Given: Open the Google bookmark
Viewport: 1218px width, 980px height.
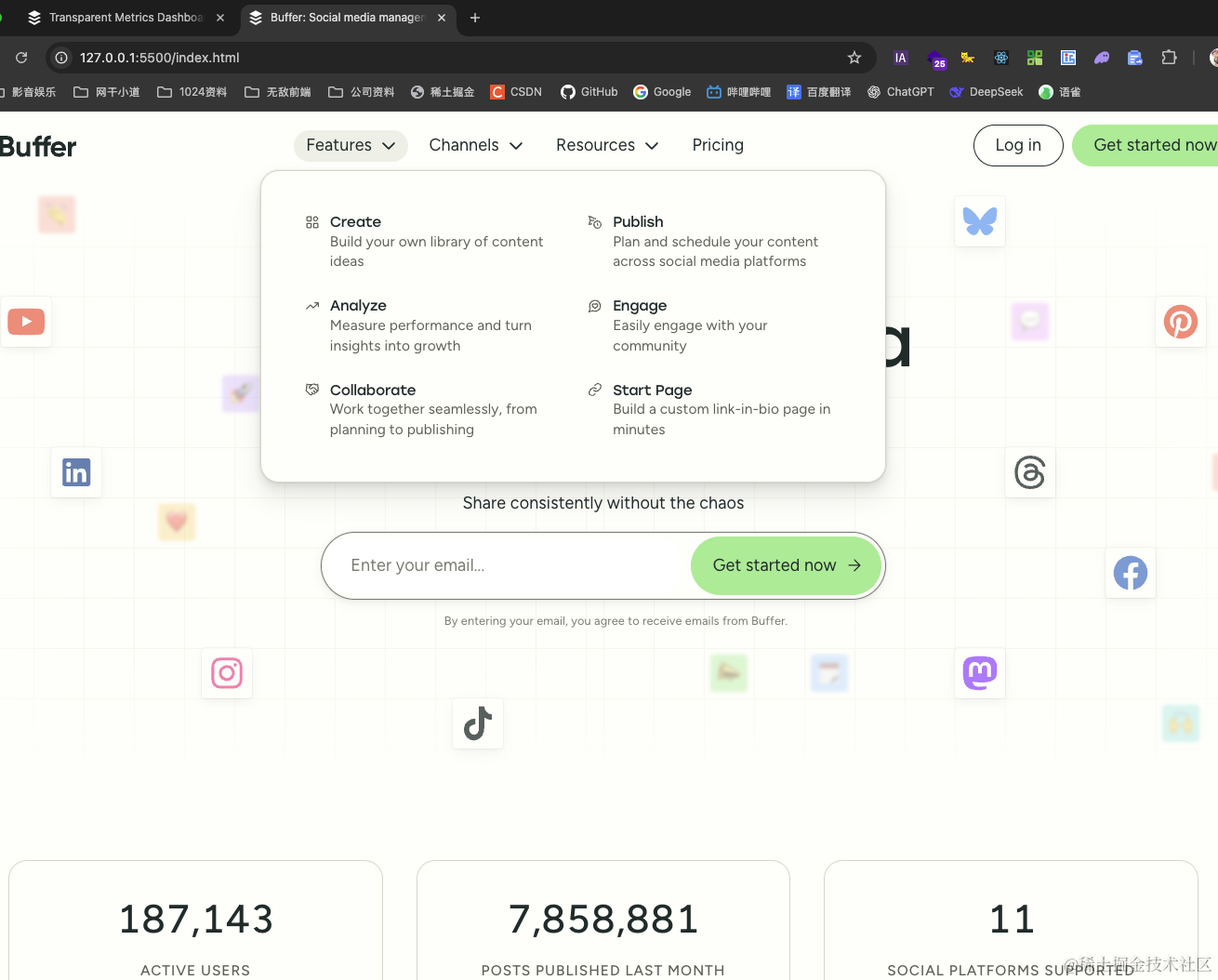Looking at the screenshot, I should pos(662,92).
